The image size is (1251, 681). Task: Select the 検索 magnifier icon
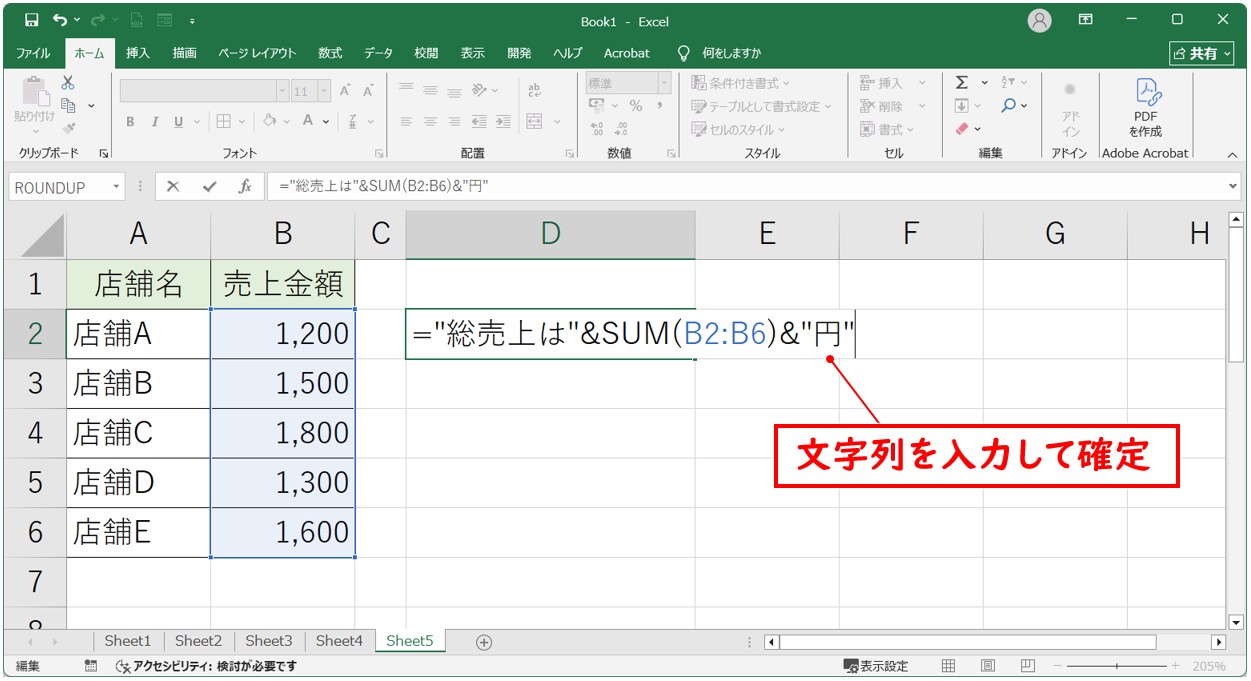[x=1009, y=105]
